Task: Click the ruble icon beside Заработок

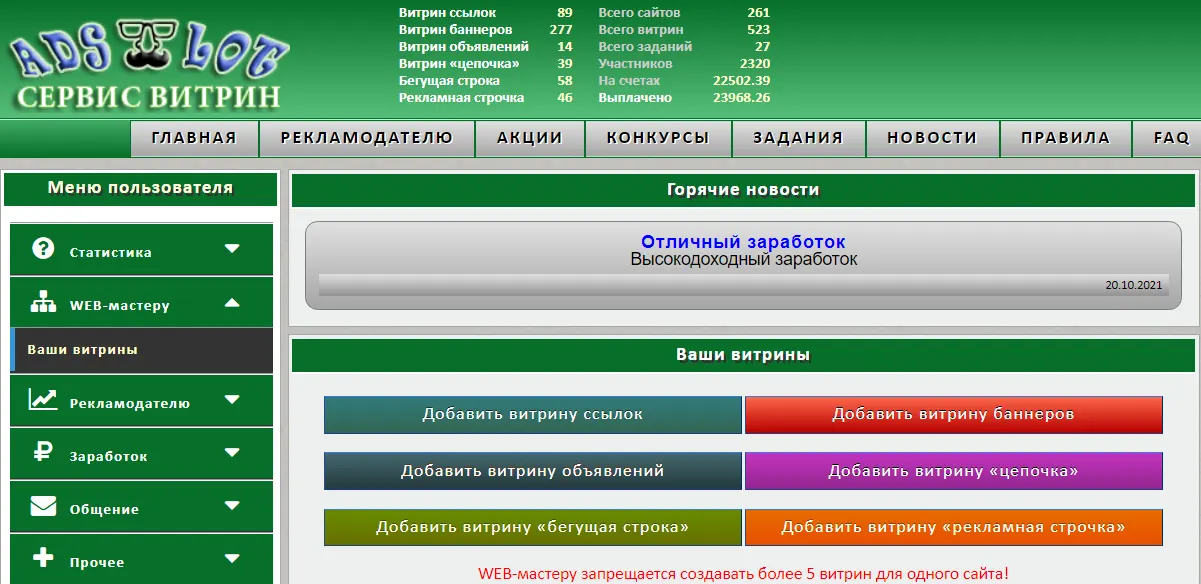Action: coord(43,453)
